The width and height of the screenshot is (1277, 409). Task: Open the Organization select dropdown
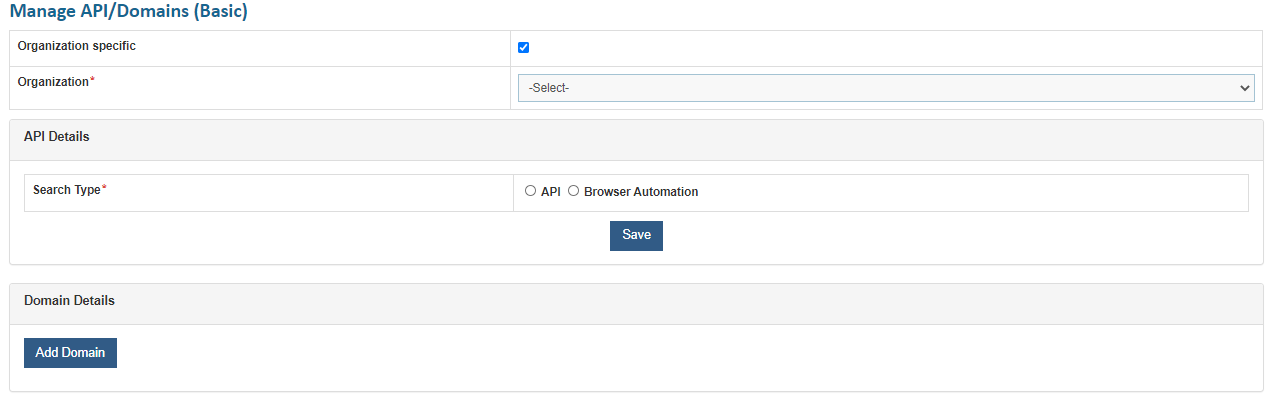point(885,88)
